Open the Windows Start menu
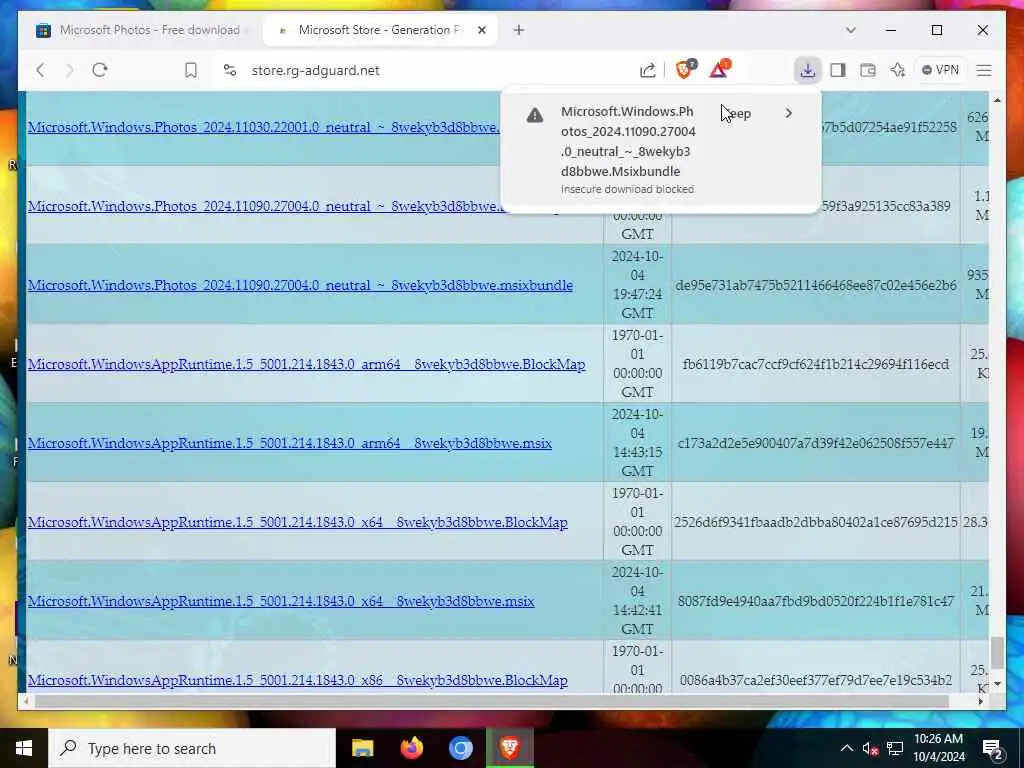This screenshot has height=768, width=1024. coord(24,748)
